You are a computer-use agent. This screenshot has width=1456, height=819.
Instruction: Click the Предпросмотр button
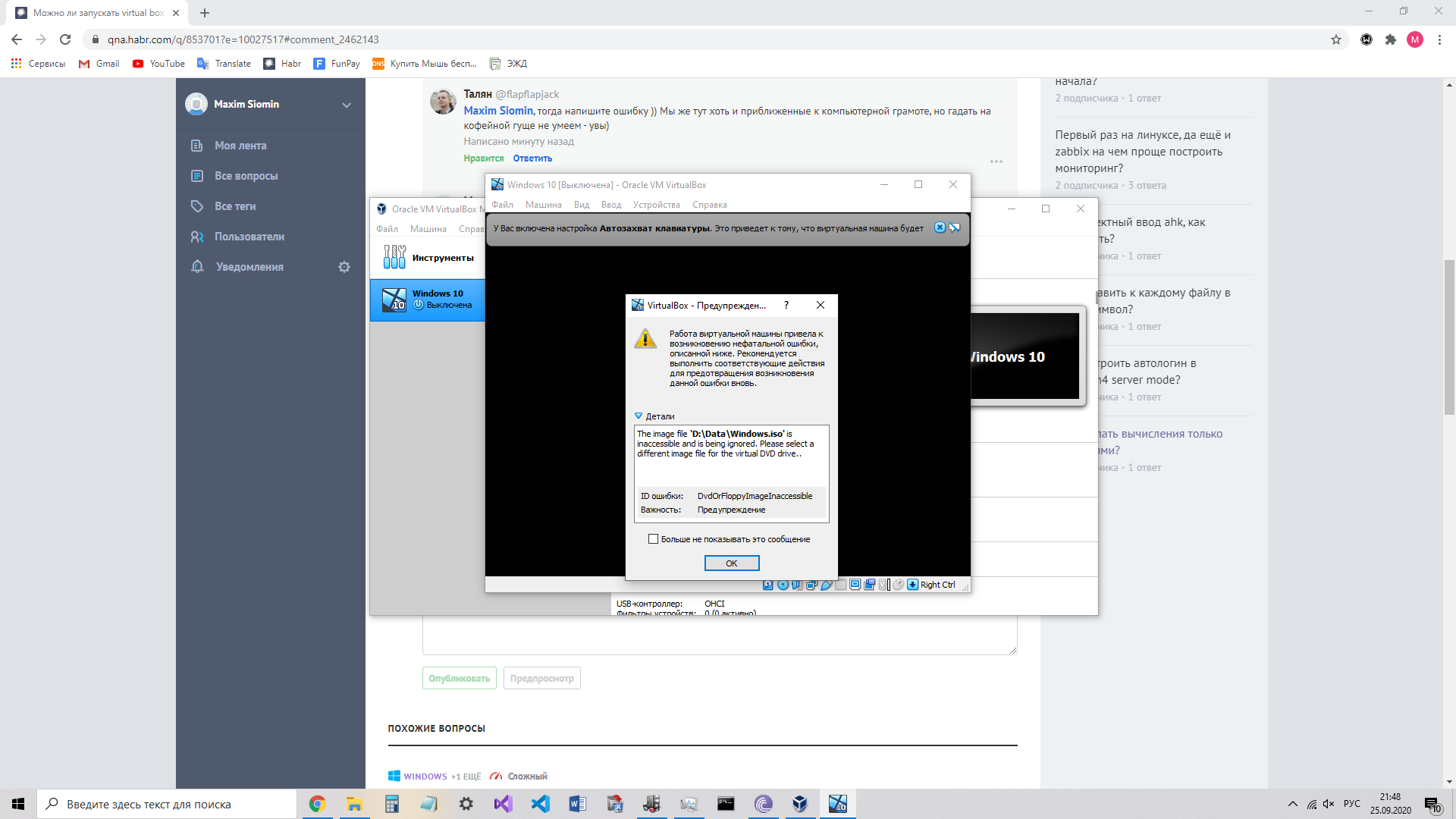point(542,678)
